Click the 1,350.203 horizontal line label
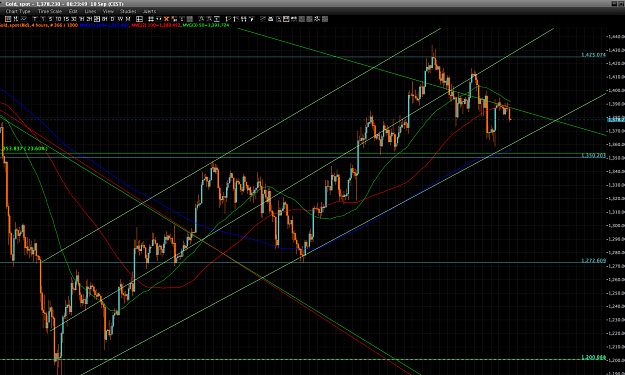Viewport: 625px width, 375px height. tap(594, 155)
